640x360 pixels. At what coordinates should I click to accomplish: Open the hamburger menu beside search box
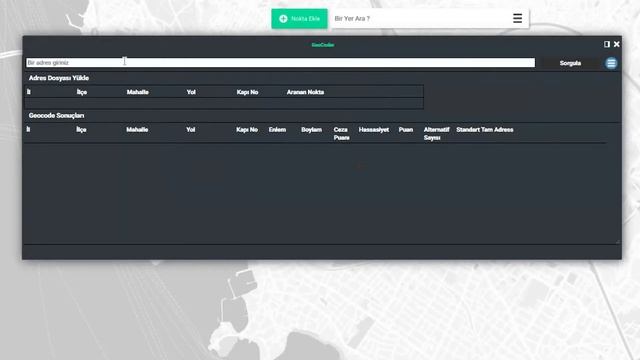(x=517, y=18)
